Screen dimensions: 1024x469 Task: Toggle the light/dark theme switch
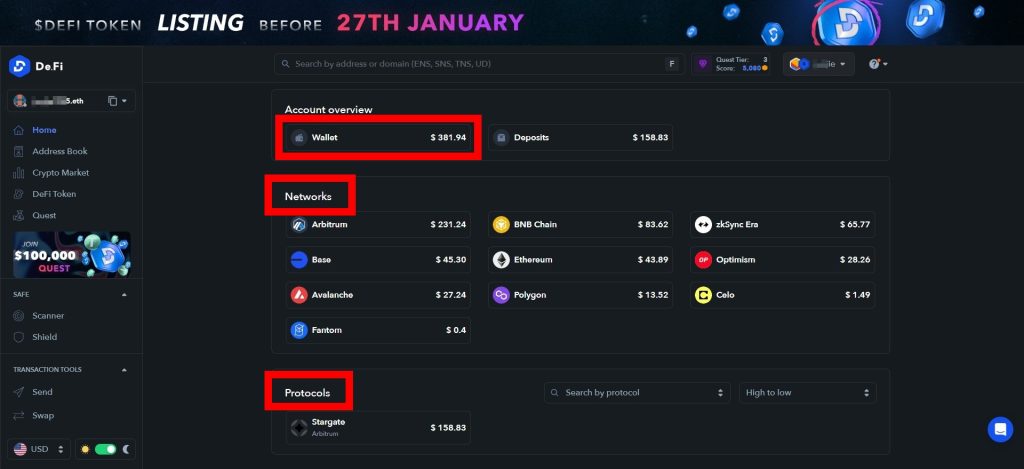(105, 449)
